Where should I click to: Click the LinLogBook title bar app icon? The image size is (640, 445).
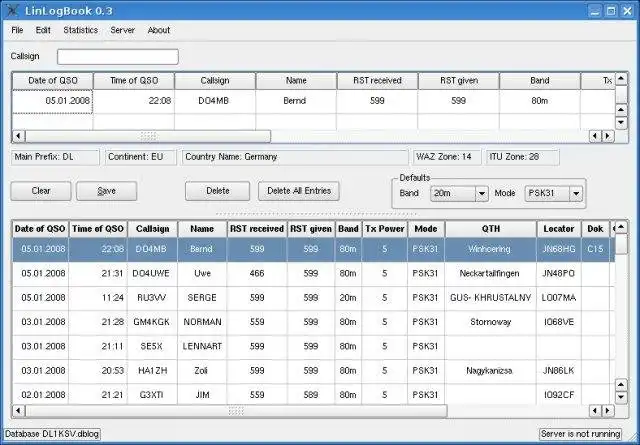point(12,11)
